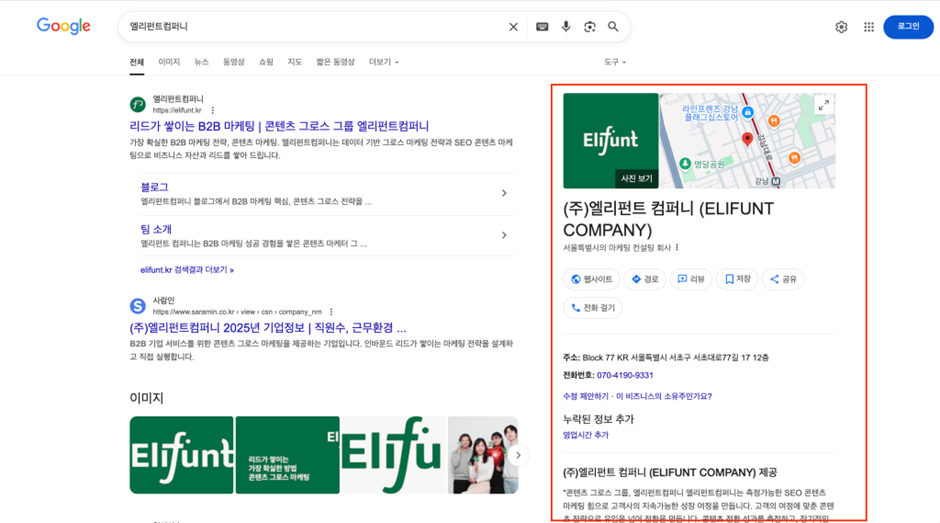Screen dimensions: 940x523
Task: Switch to the 이미지 search tab
Action: point(169,62)
